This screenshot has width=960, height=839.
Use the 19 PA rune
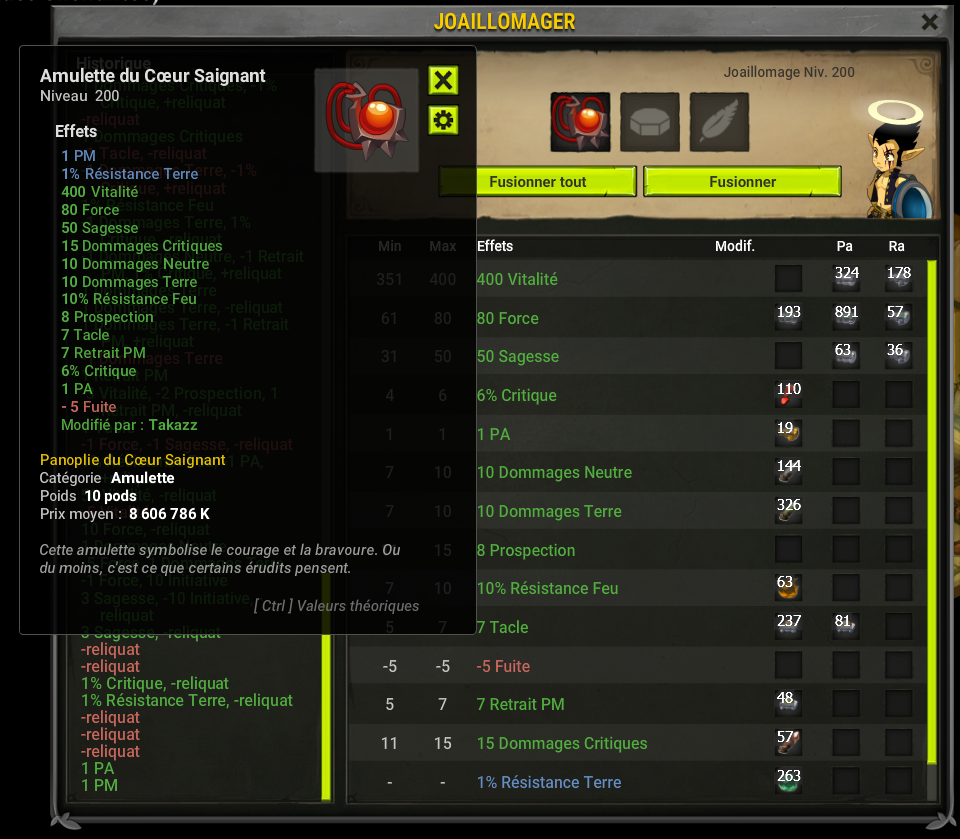click(x=789, y=433)
